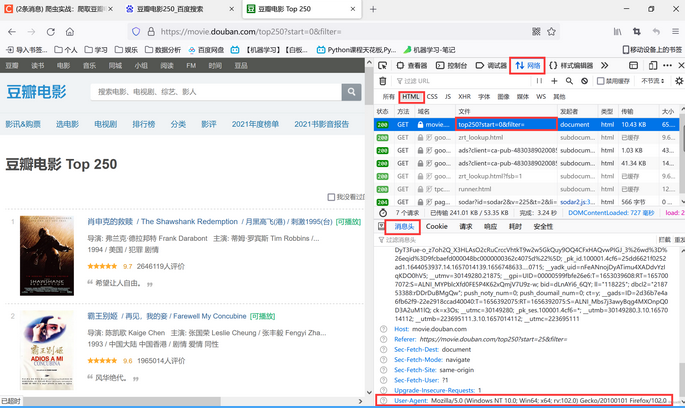The height and width of the screenshot is (409, 685).
Task: Filter requests by HTML type
Action: 411,97
